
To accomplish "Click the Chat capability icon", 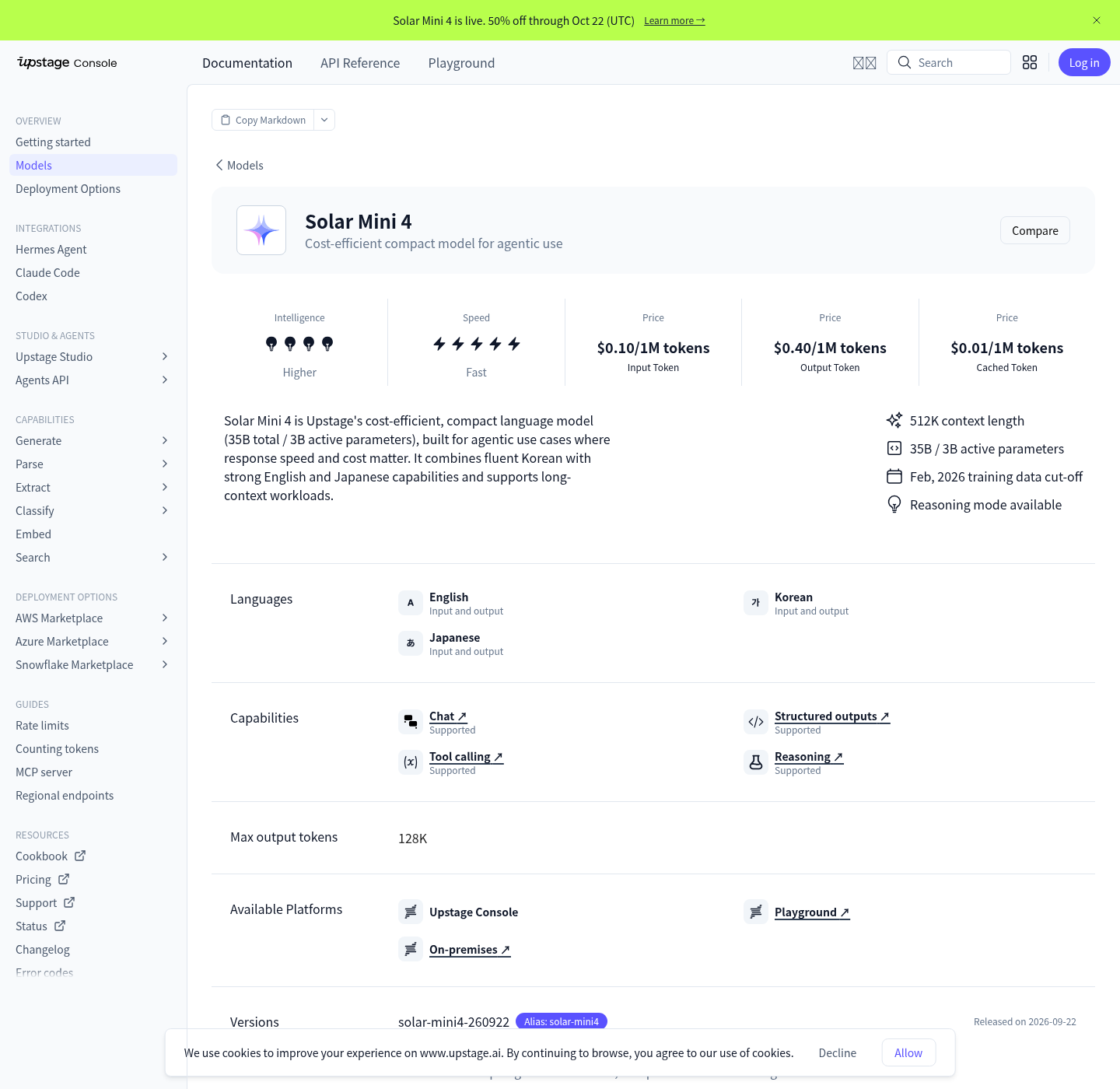I will tap(411, 722).
